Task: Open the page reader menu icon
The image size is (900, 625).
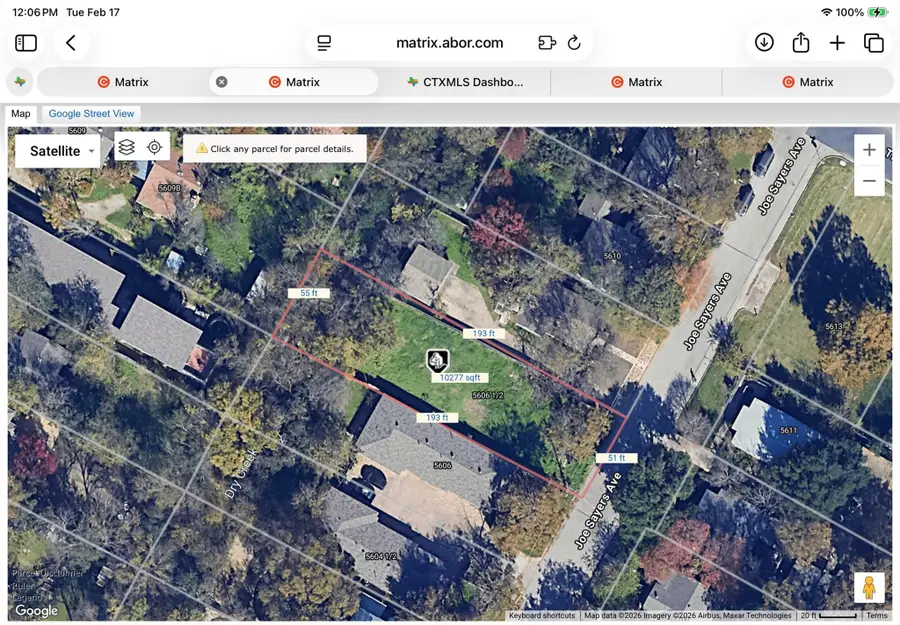Action: [324, 43]
